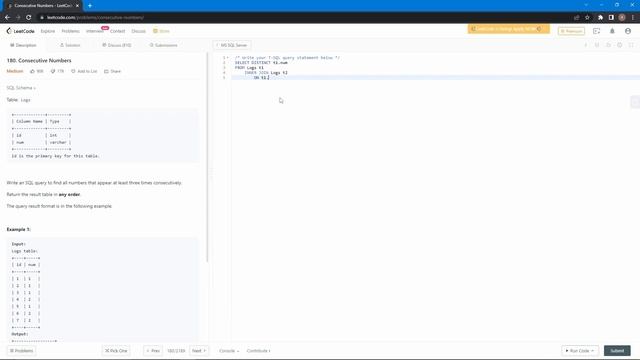The height and width of the screenshot is (360, 640).
Task: Switch to the Discuss tab of the problem
Action: pos(117,45)
